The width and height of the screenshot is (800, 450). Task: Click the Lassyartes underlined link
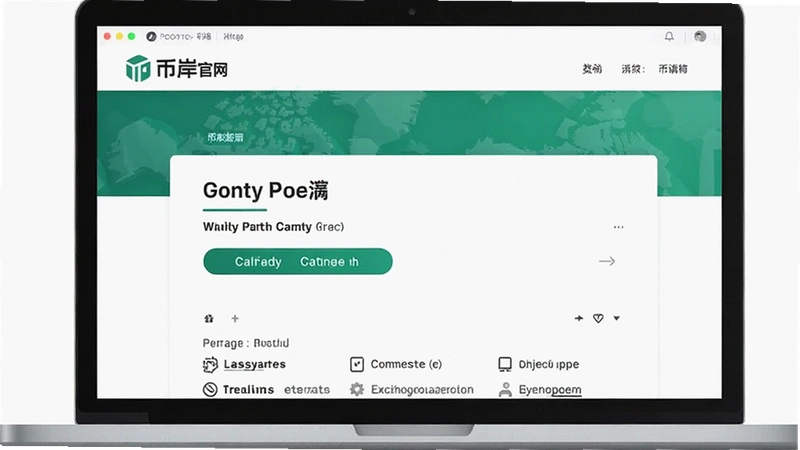coord(255,364)
